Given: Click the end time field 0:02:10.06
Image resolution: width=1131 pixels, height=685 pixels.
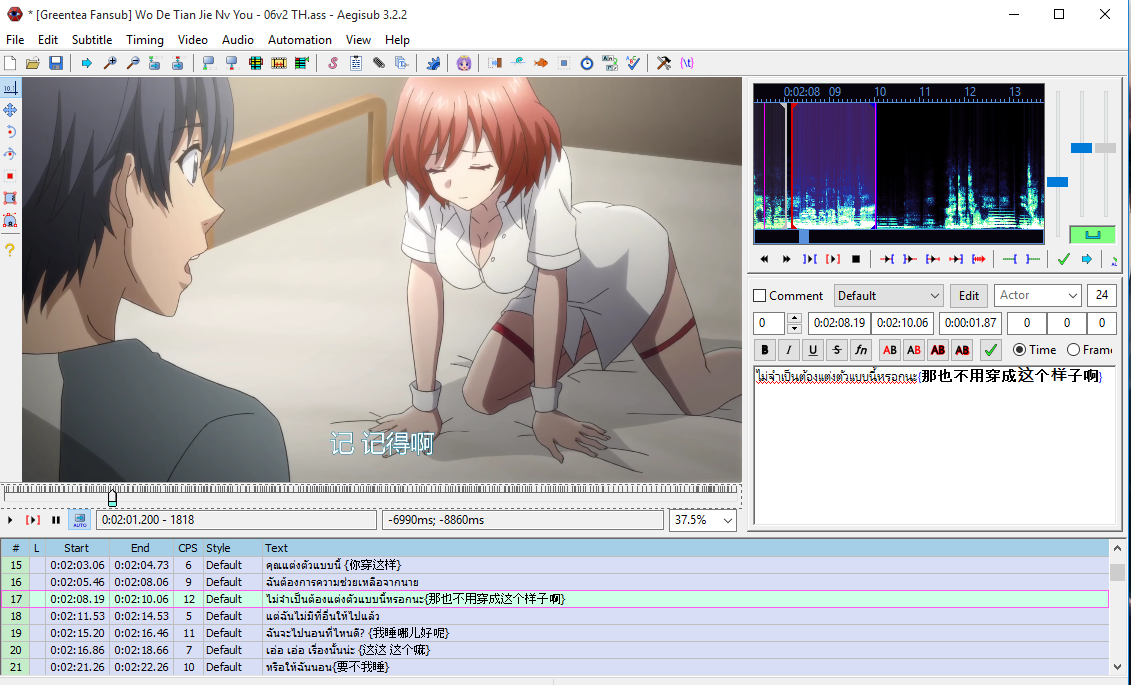Looking at the screenshot, I should click(x=902, y=323).
